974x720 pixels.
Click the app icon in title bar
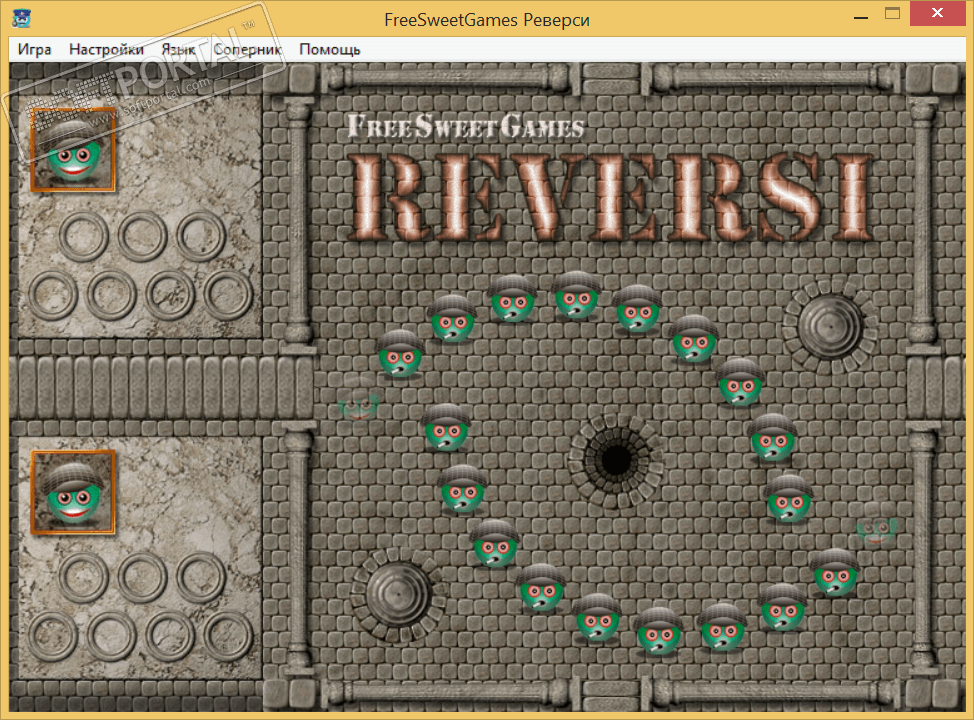22,19
